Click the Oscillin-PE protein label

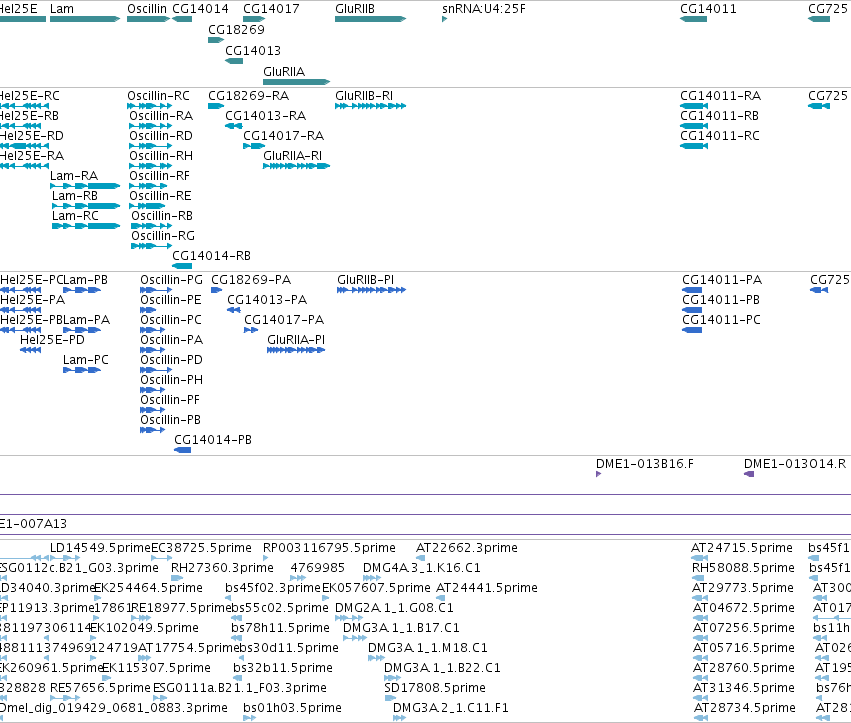point(170,300)
